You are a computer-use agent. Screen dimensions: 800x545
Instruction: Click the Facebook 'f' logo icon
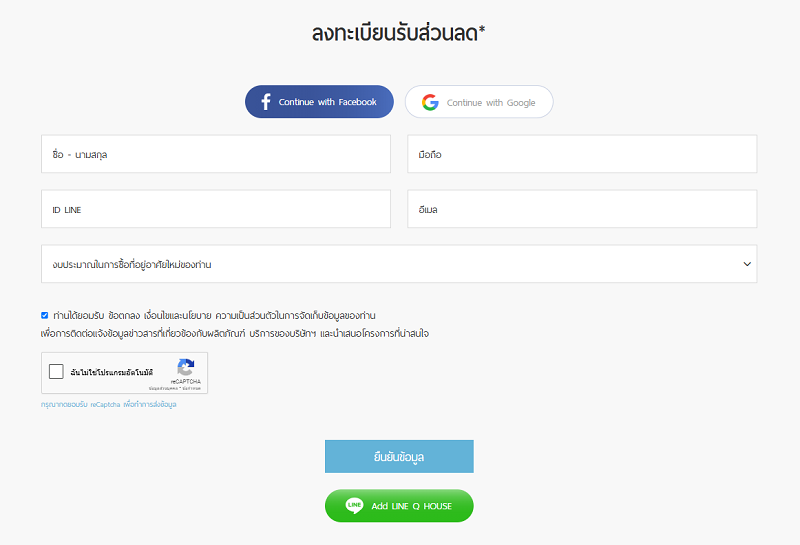click(x=266, y=102)
